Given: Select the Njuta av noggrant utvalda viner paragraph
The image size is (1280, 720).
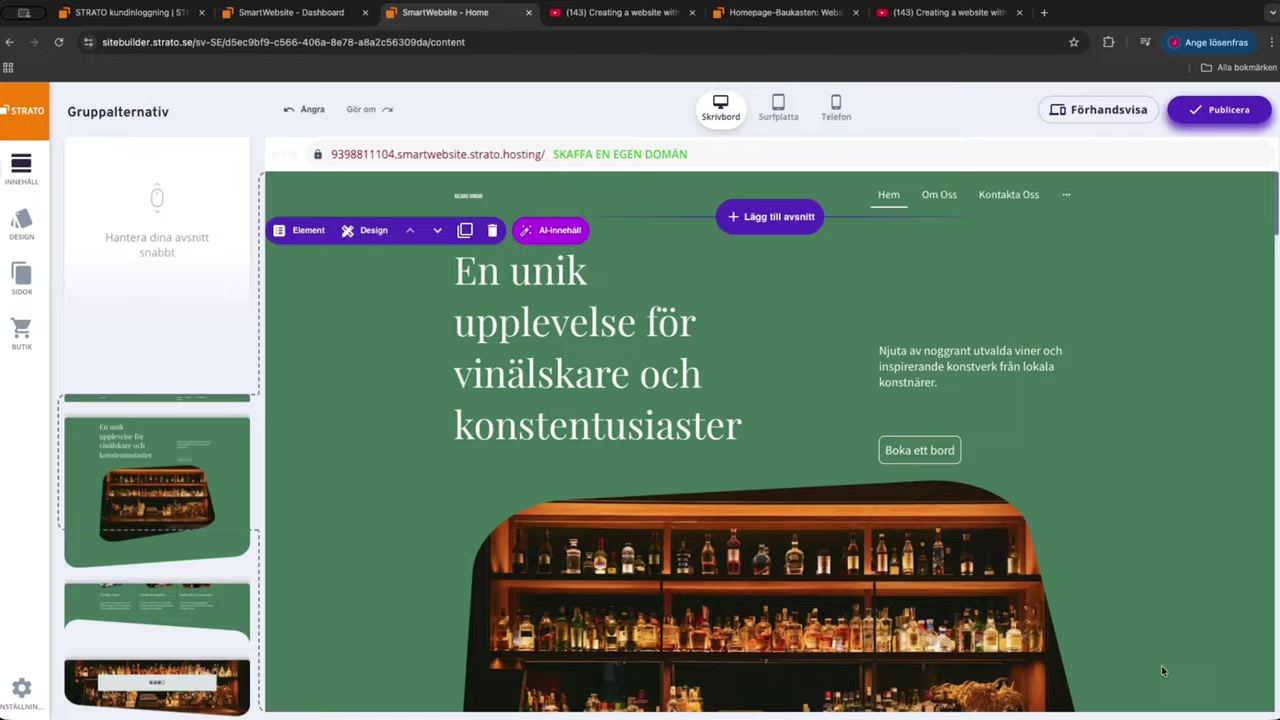Looking at the screenshot, I should (x=971, y=366).
